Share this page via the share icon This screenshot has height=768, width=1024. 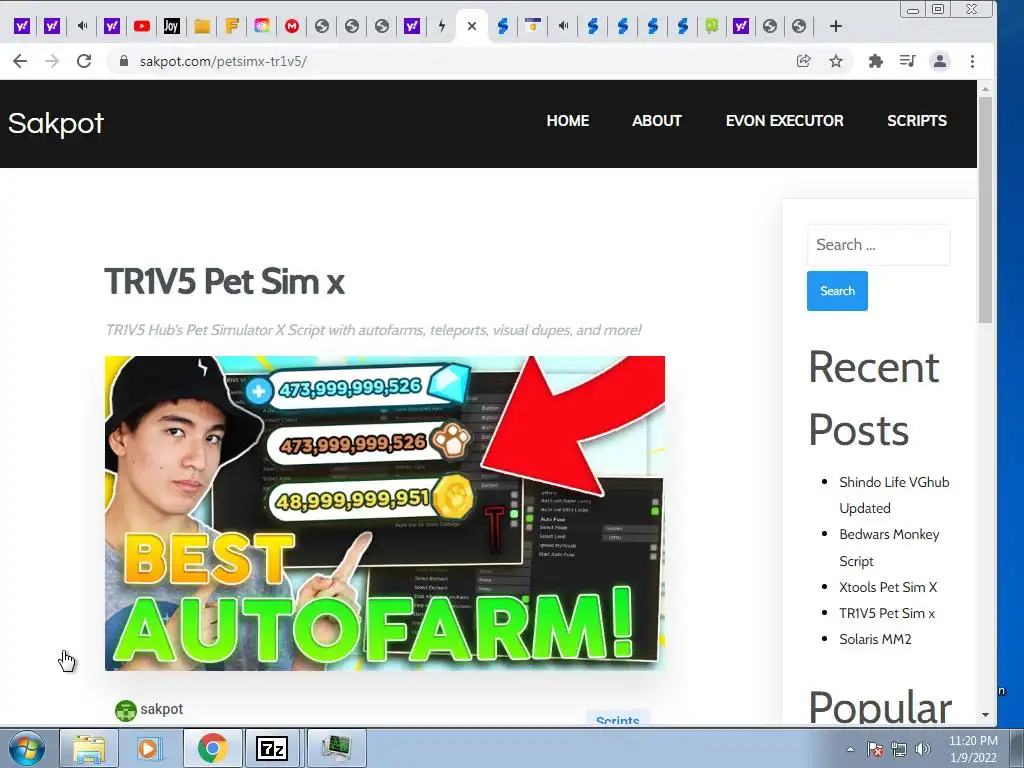click(x=804, y=61)
